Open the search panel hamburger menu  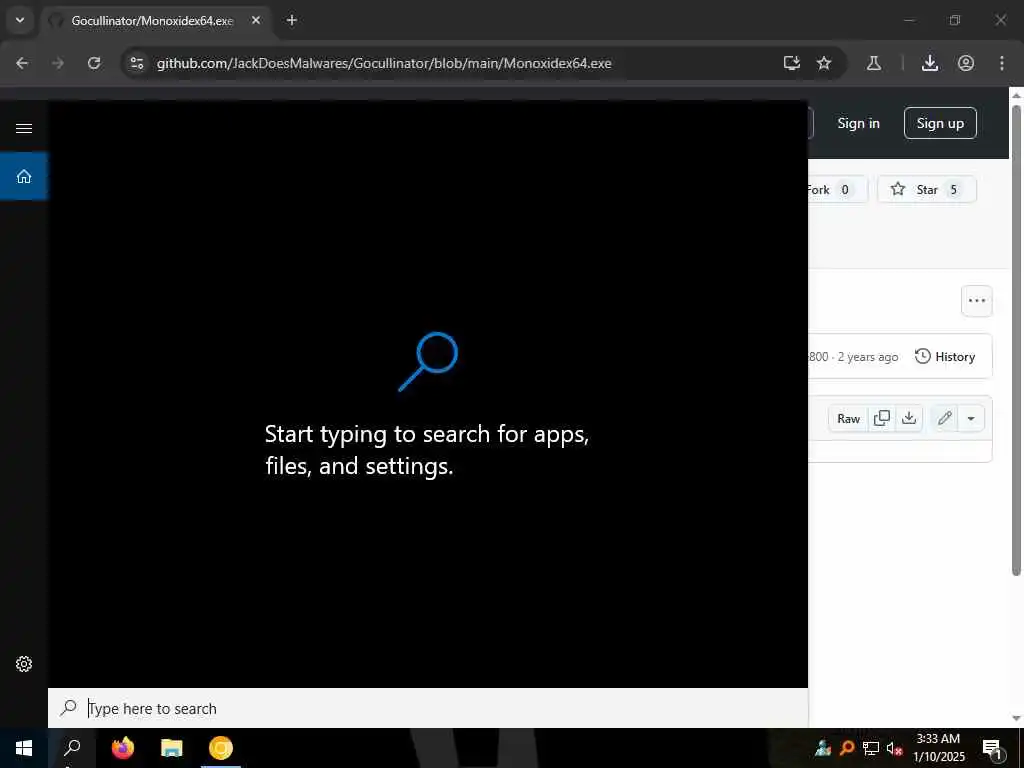[x=24, y=128]
